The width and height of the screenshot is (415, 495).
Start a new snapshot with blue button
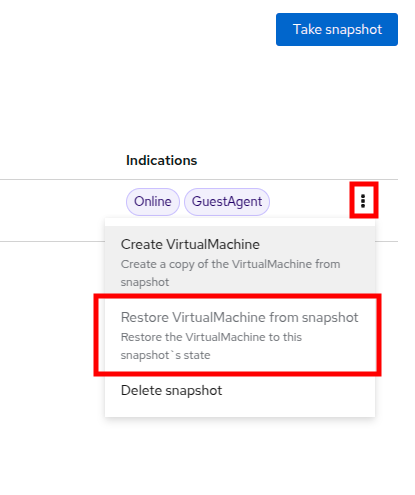coord(337,29)
